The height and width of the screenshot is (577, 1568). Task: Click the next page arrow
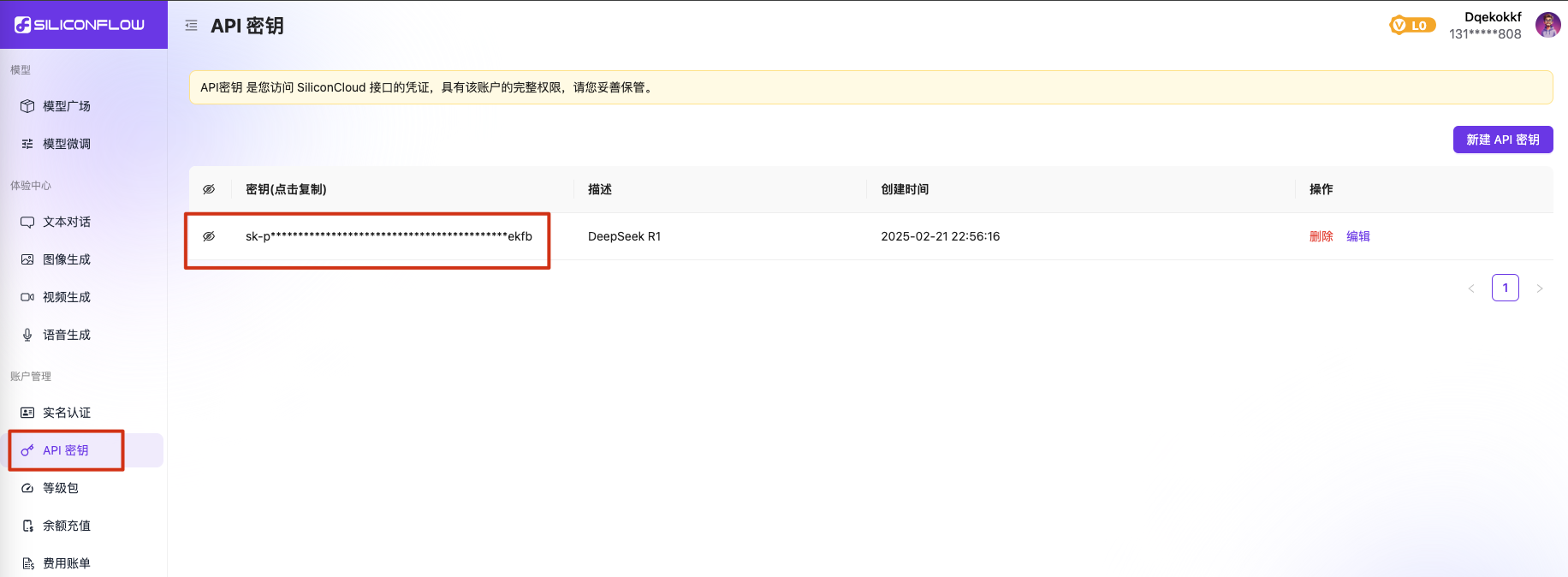click(x=1540, y=288)
